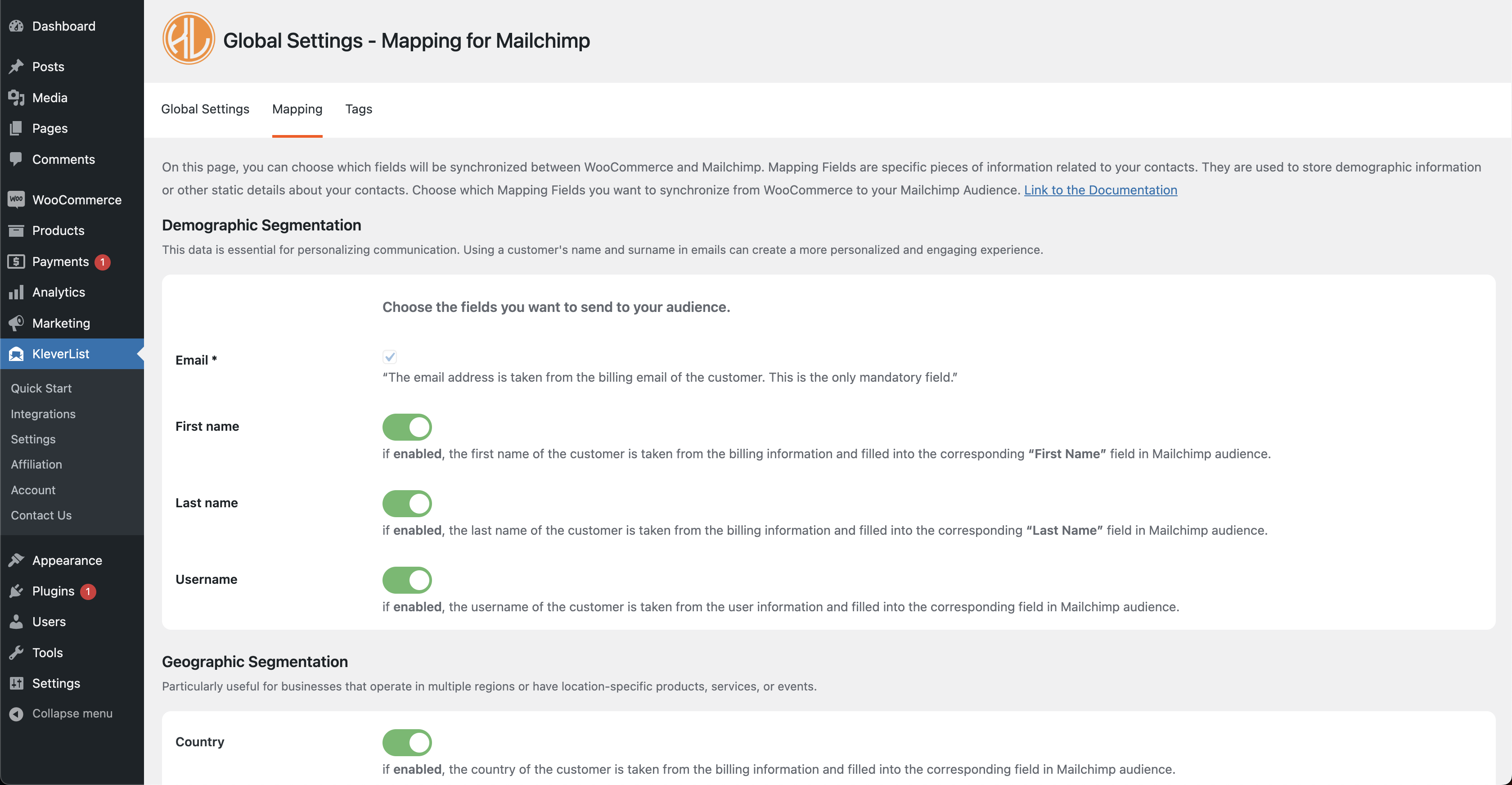
Task: Open the Media menu
Action: click(x=50, y=98)
